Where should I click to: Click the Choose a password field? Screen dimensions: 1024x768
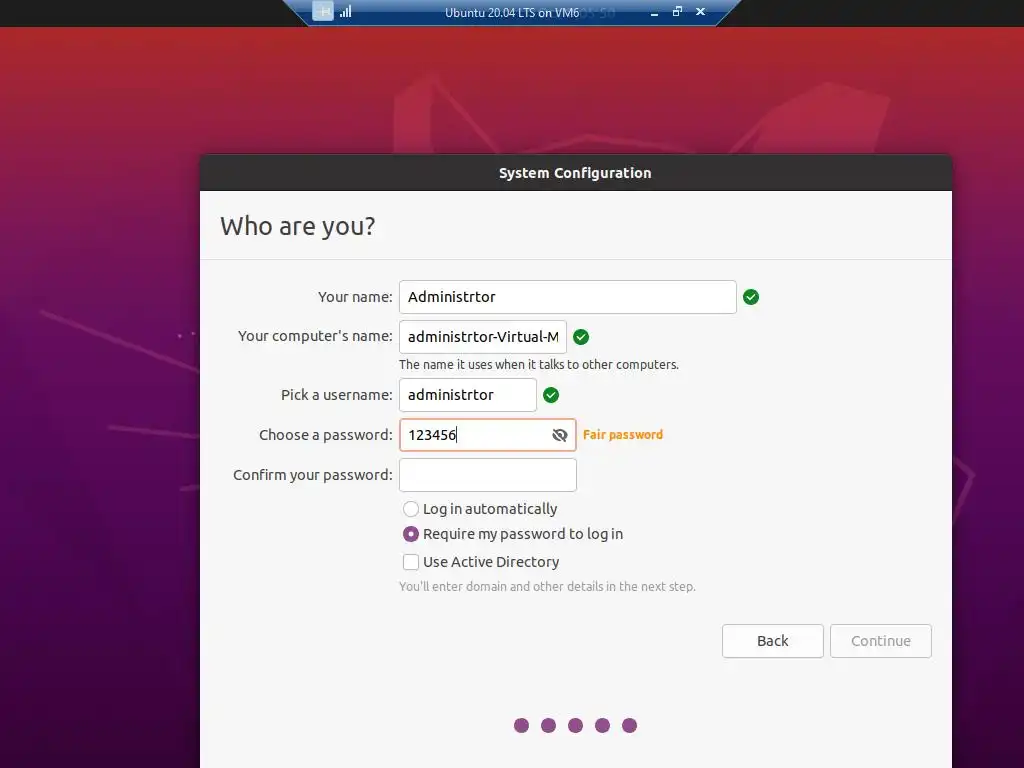pyautogui.click(x=488, y=435)
